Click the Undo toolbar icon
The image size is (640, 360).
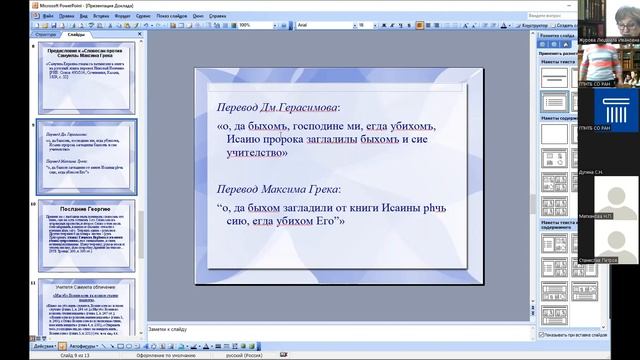pos(145,25)
